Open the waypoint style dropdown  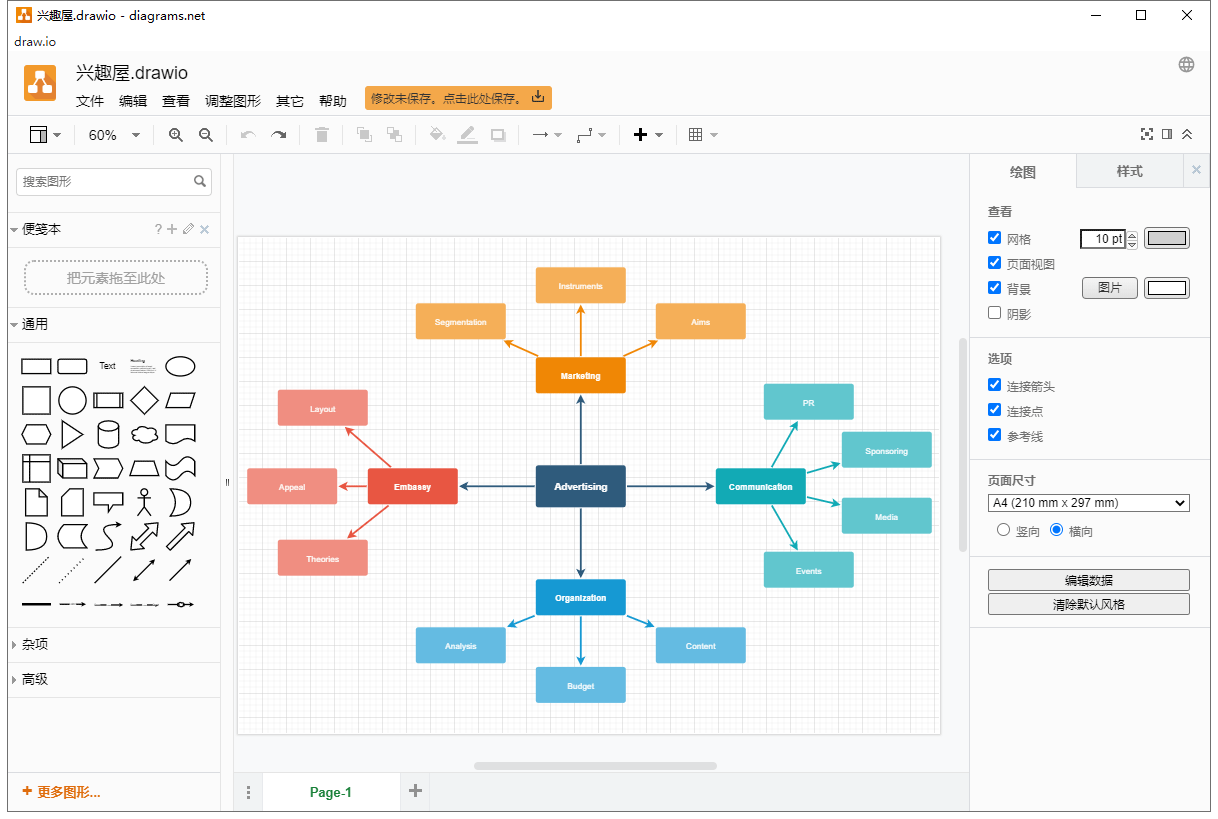[x=591, y=135]
